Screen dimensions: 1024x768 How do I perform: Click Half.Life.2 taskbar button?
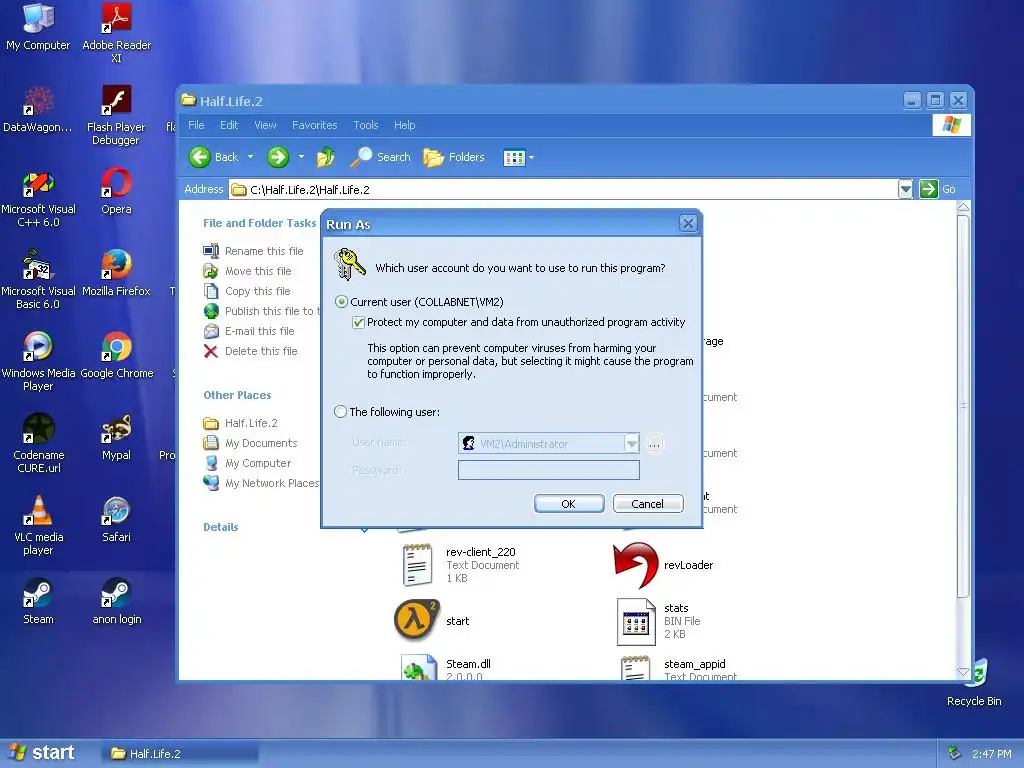click(x=180, y=754)
